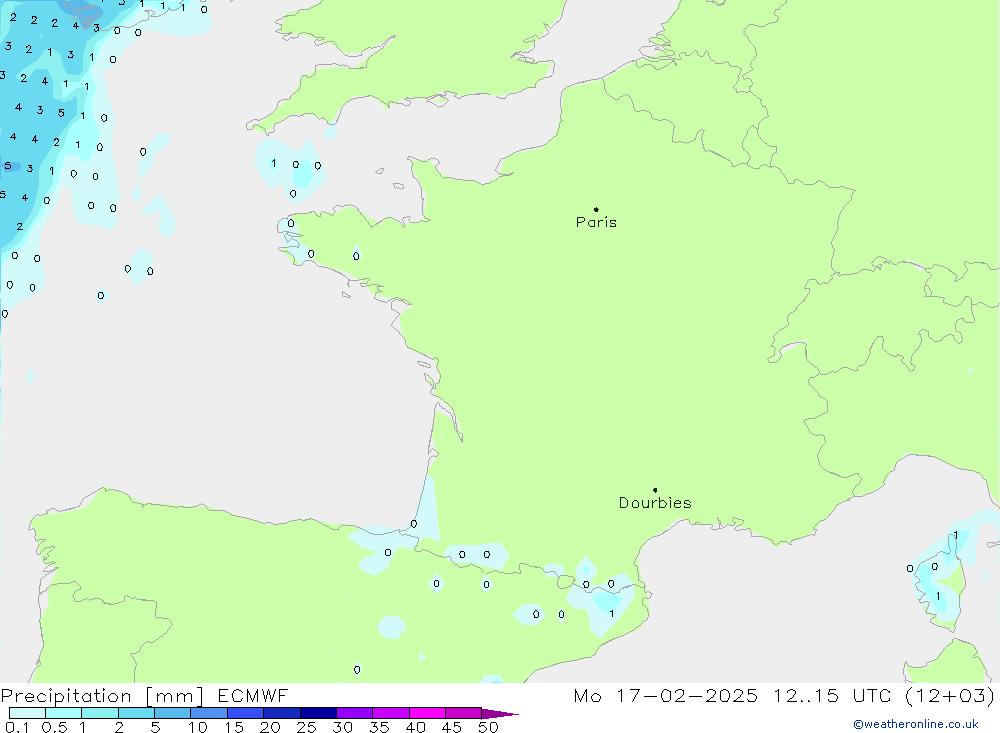This screenshot has height=733, width=1000.
Task: Pick the legend swatch between 15 and 20
Action: pyautogui.click(x=246, y=713)
